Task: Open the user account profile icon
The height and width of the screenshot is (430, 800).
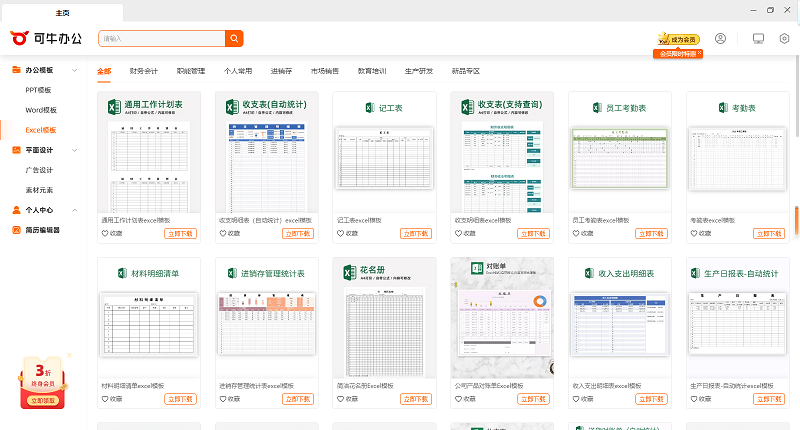Action: click(x=720, y=39)
